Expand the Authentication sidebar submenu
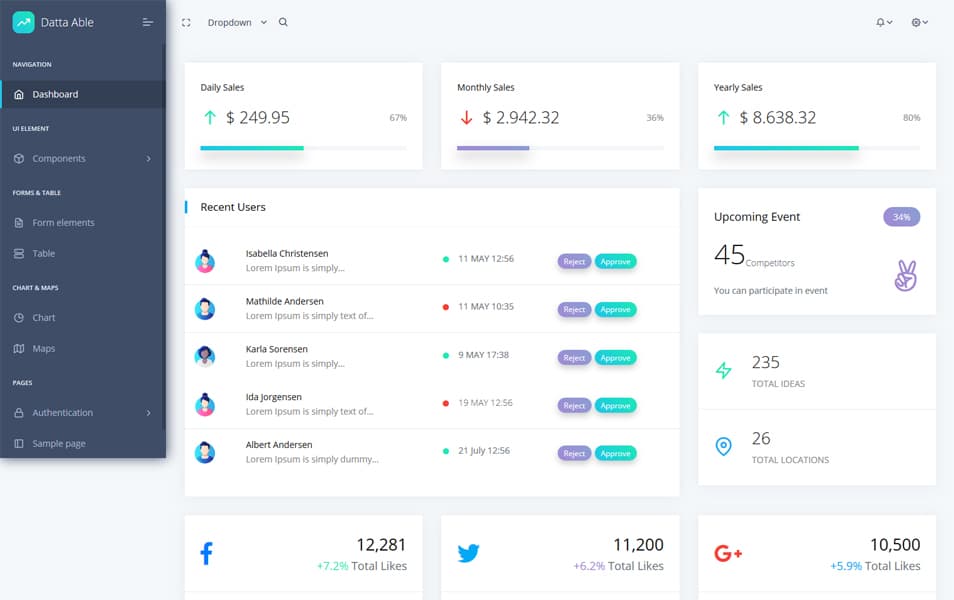Screen dimensions: 954x600 pyautogui.click(x=82, y=412)
